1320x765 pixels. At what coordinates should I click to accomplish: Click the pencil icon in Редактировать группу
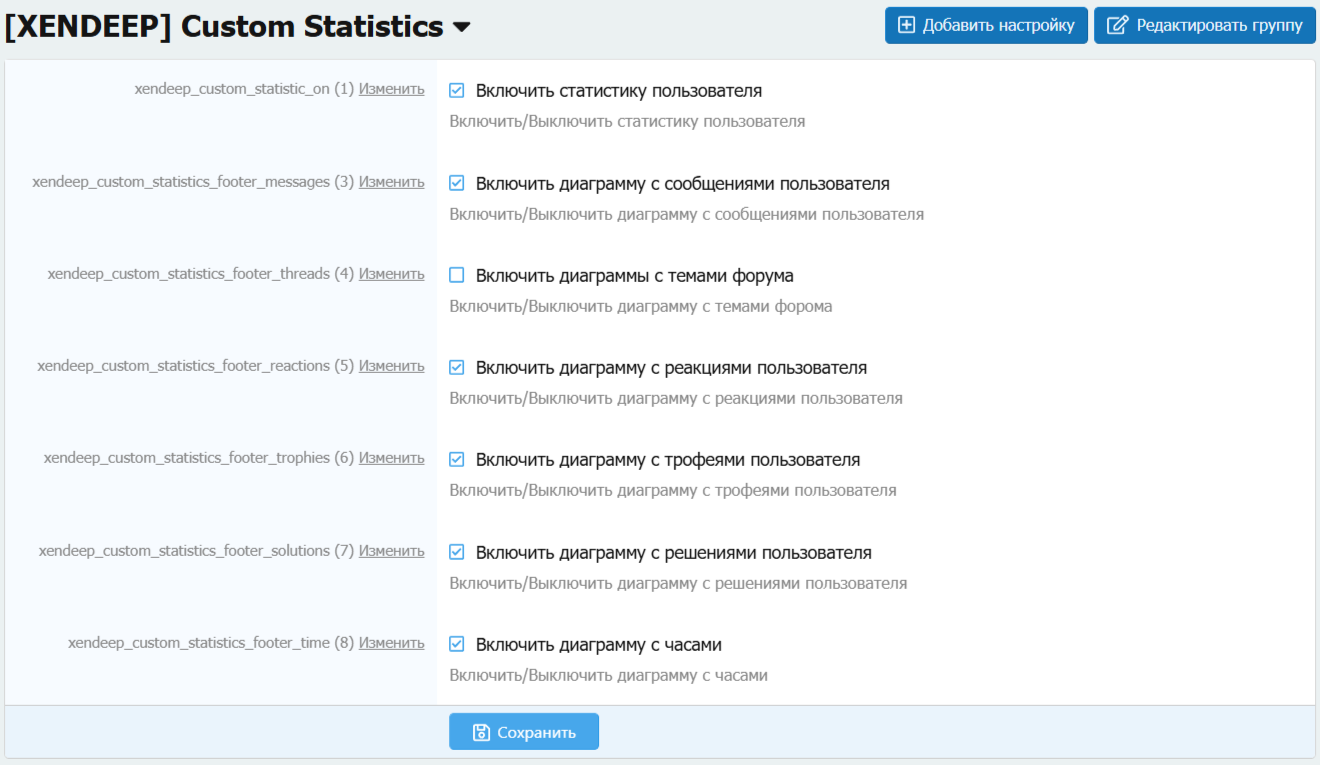pyautogui.click(x=1117, y=25)
